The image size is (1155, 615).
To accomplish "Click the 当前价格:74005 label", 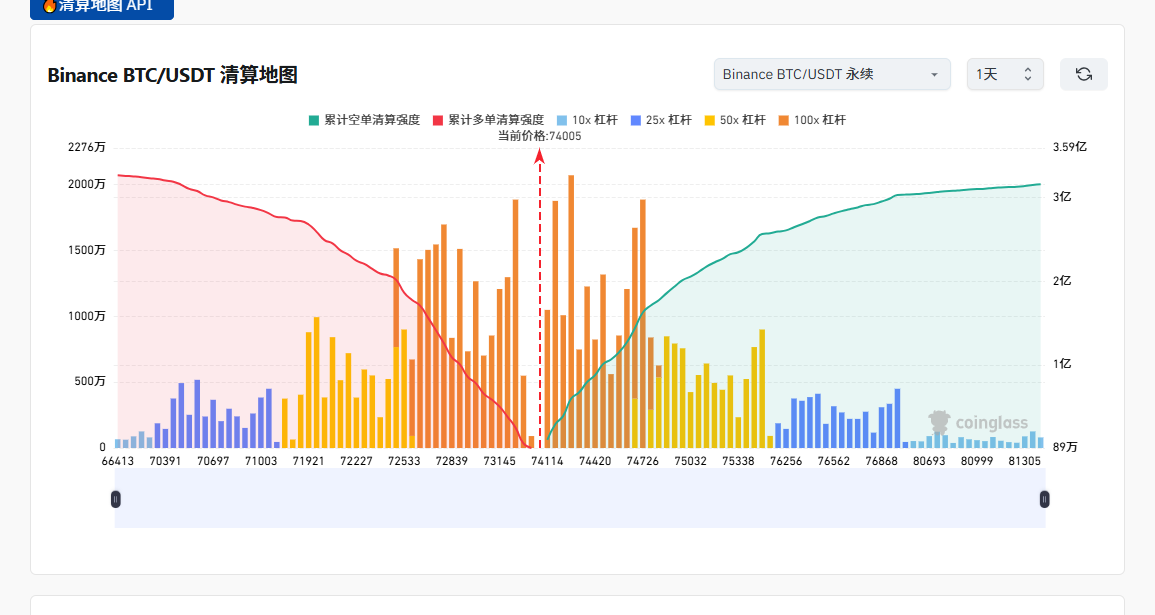I will pos(540,136).
